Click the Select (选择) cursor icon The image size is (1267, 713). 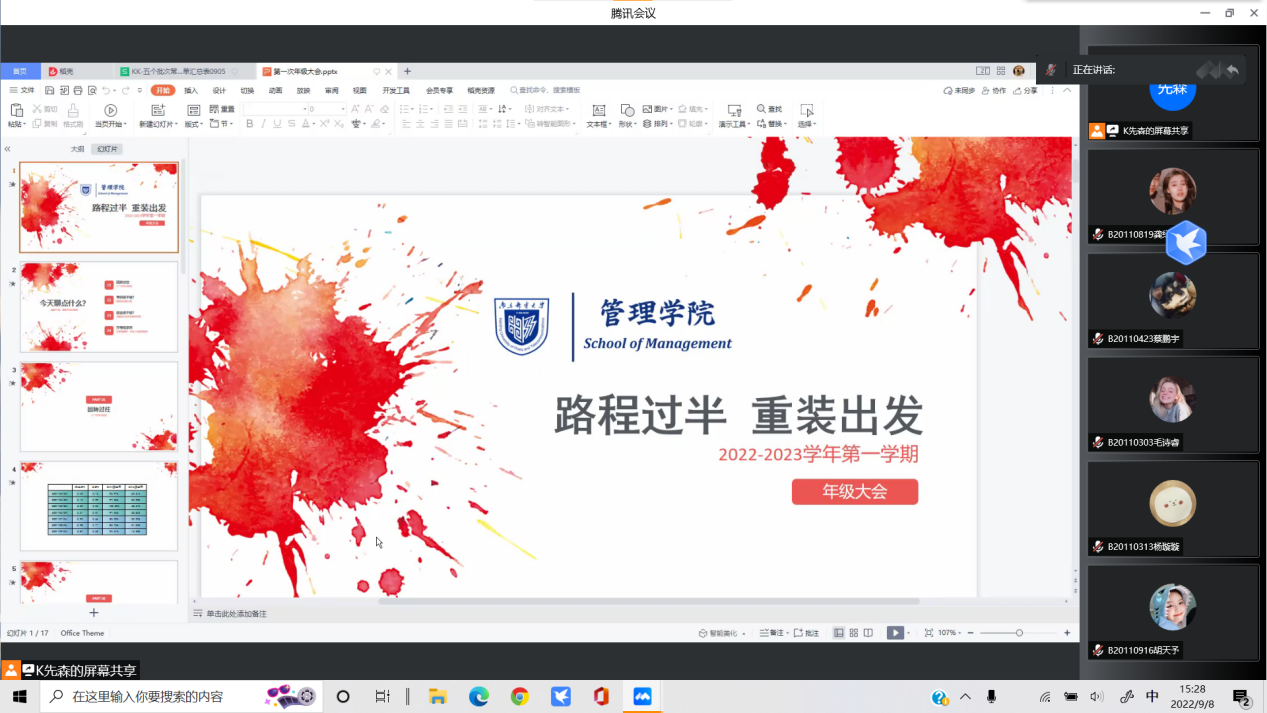coord(806,110)
